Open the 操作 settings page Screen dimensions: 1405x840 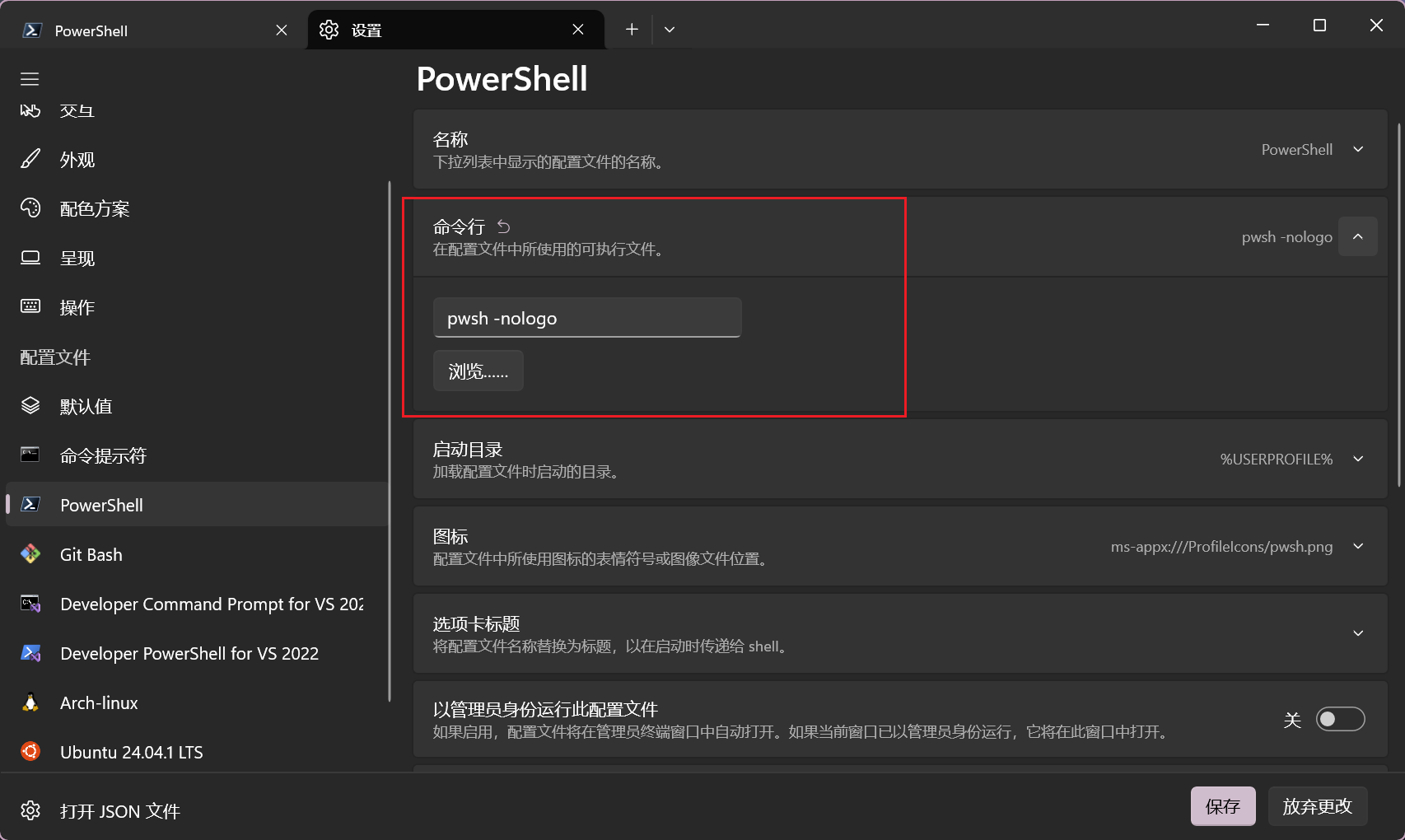(x=197, y=307)
